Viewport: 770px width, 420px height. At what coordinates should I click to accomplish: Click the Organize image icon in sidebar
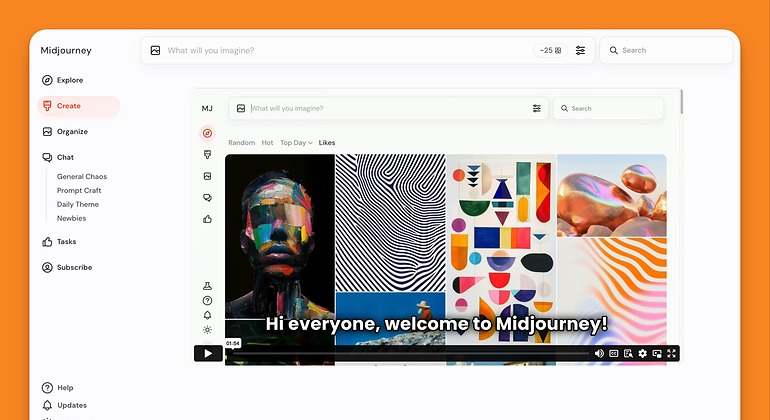[47, 132]
